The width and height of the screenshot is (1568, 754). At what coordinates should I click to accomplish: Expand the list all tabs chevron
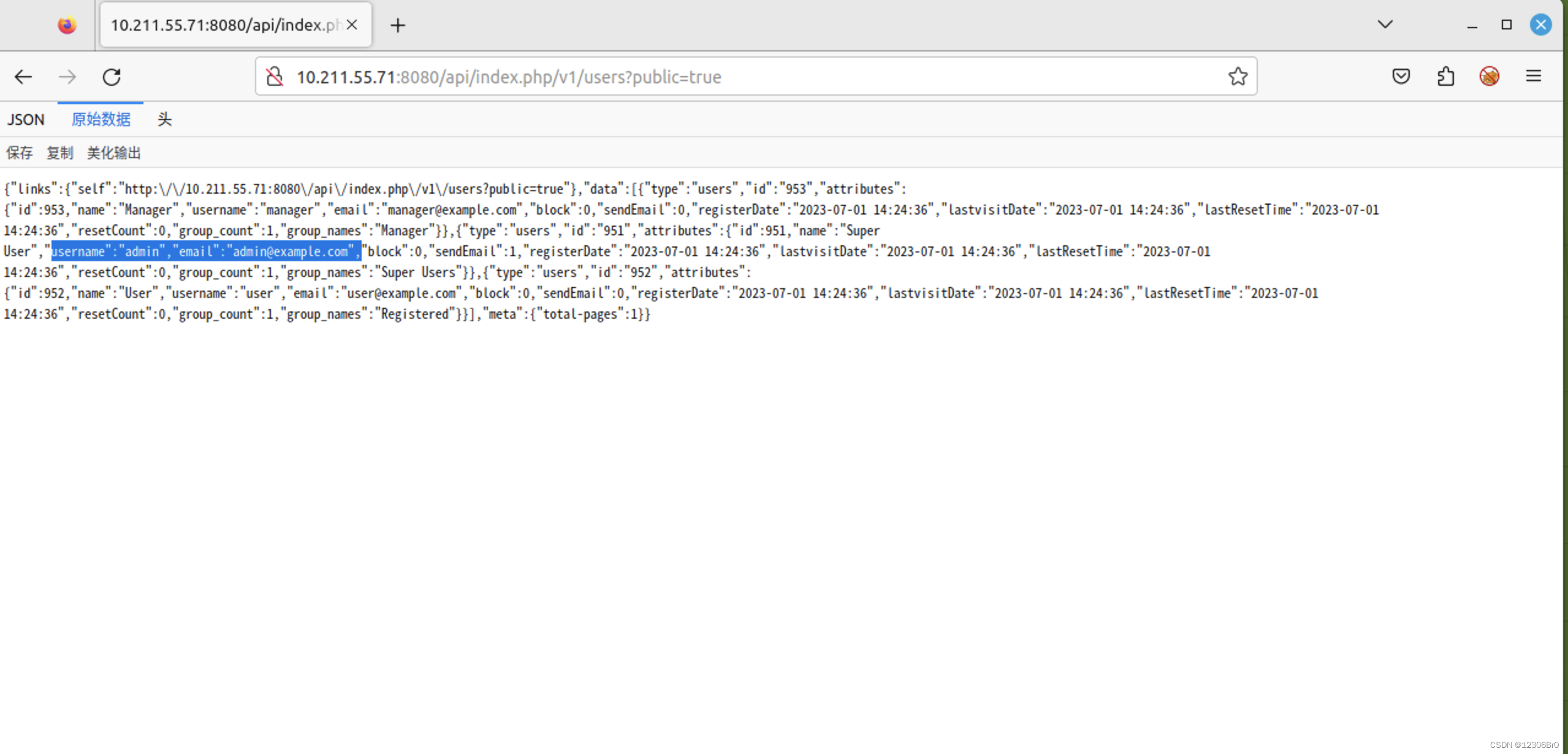tap(1385, 25)
